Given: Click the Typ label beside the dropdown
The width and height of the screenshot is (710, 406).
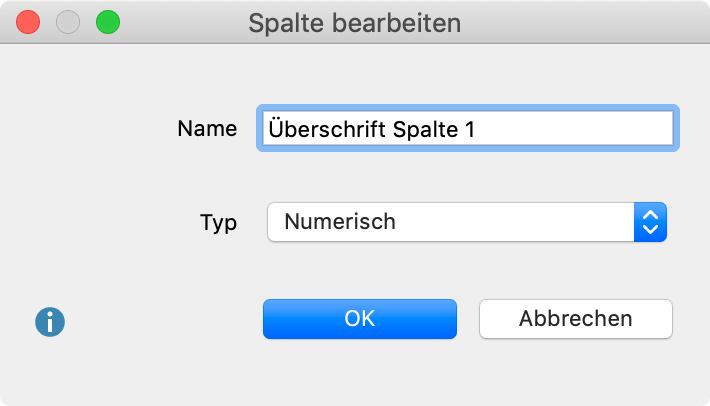Looking at the screenshot, I should [x=218, y=223].
